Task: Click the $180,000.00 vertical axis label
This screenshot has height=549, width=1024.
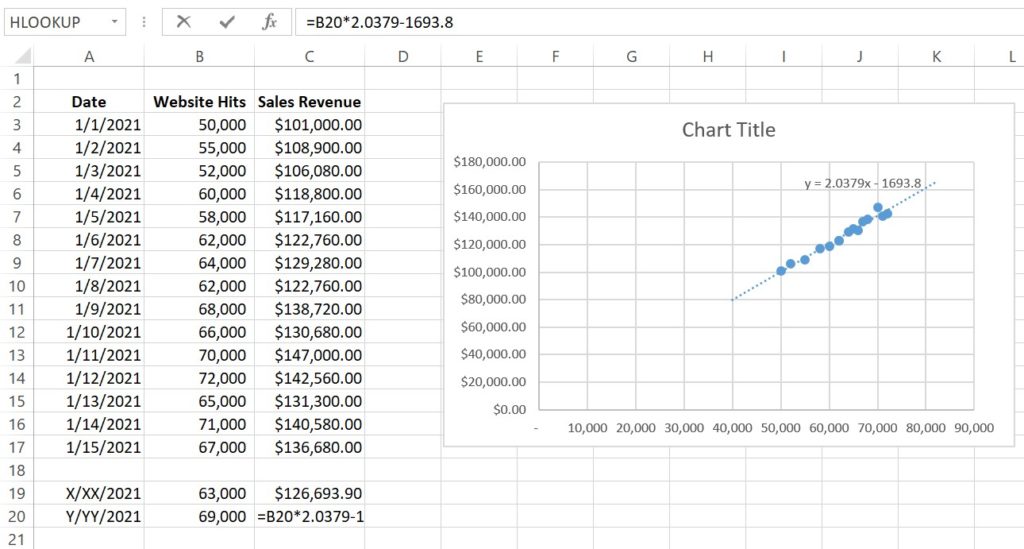Action: click(x=489, y=162)
